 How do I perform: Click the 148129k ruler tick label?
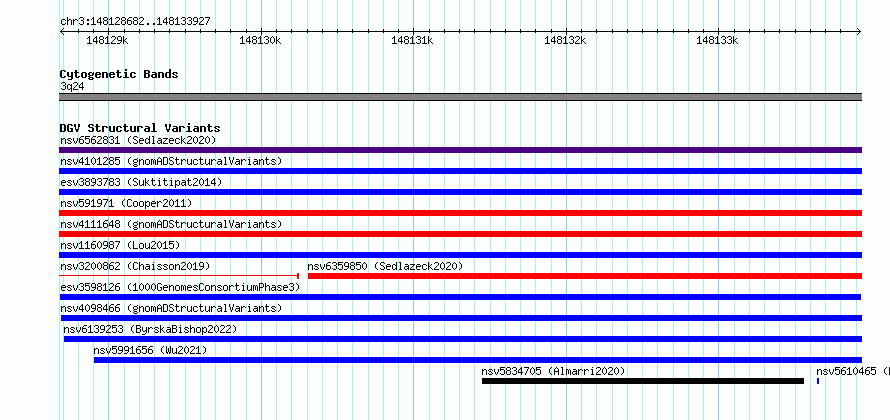[x=107, y=40]
